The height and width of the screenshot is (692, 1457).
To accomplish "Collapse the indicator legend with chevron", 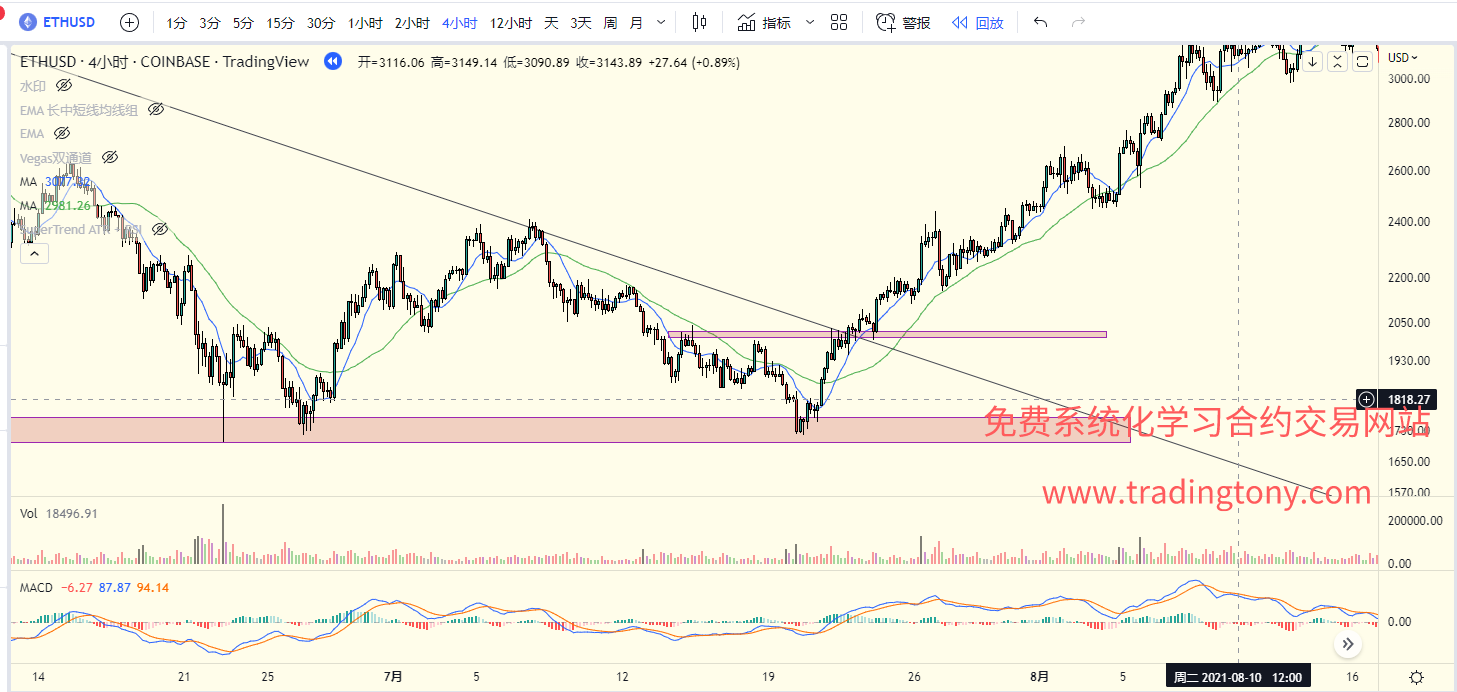I will coord(34,254).
